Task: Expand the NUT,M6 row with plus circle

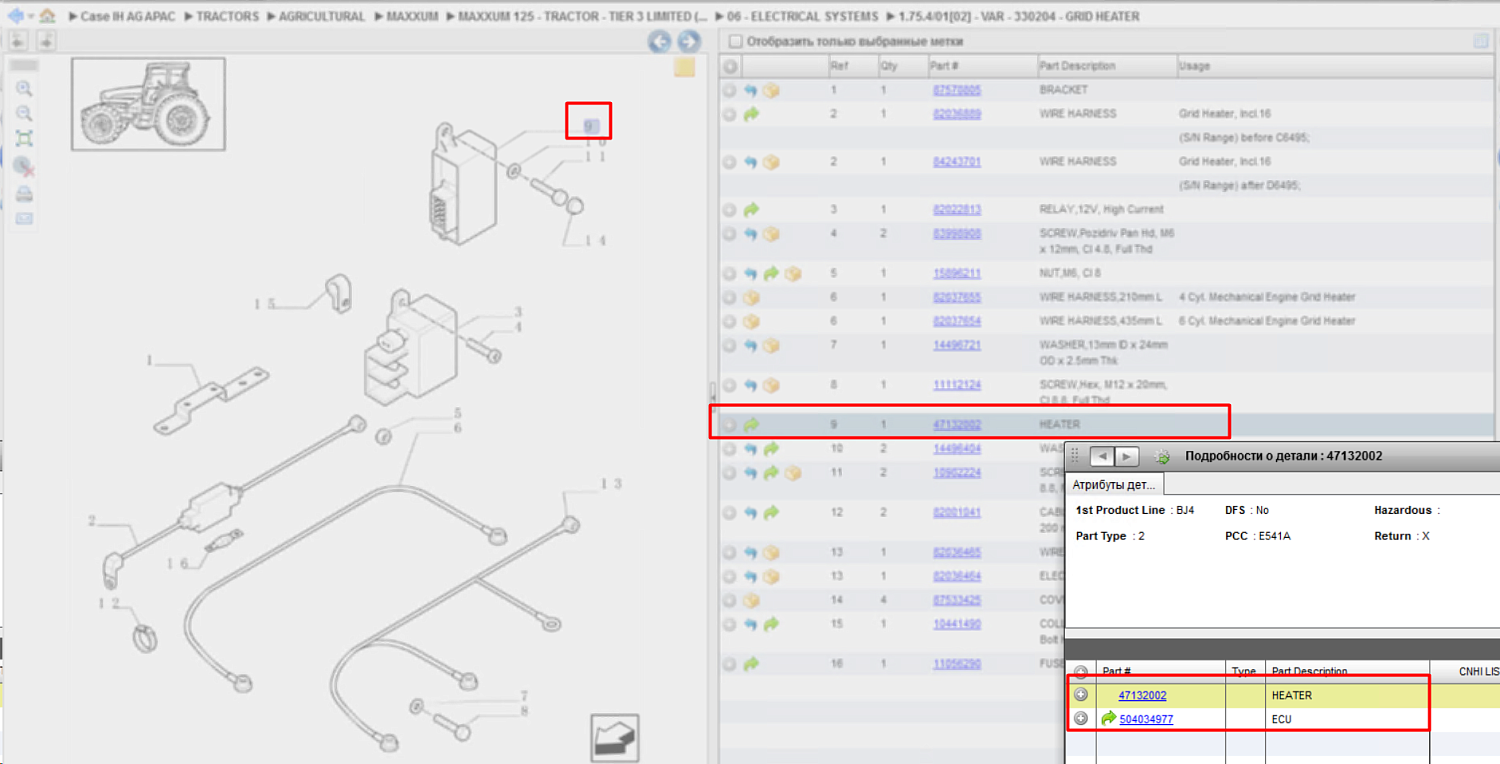Action: pyautogui.click(x=730, y=274)
